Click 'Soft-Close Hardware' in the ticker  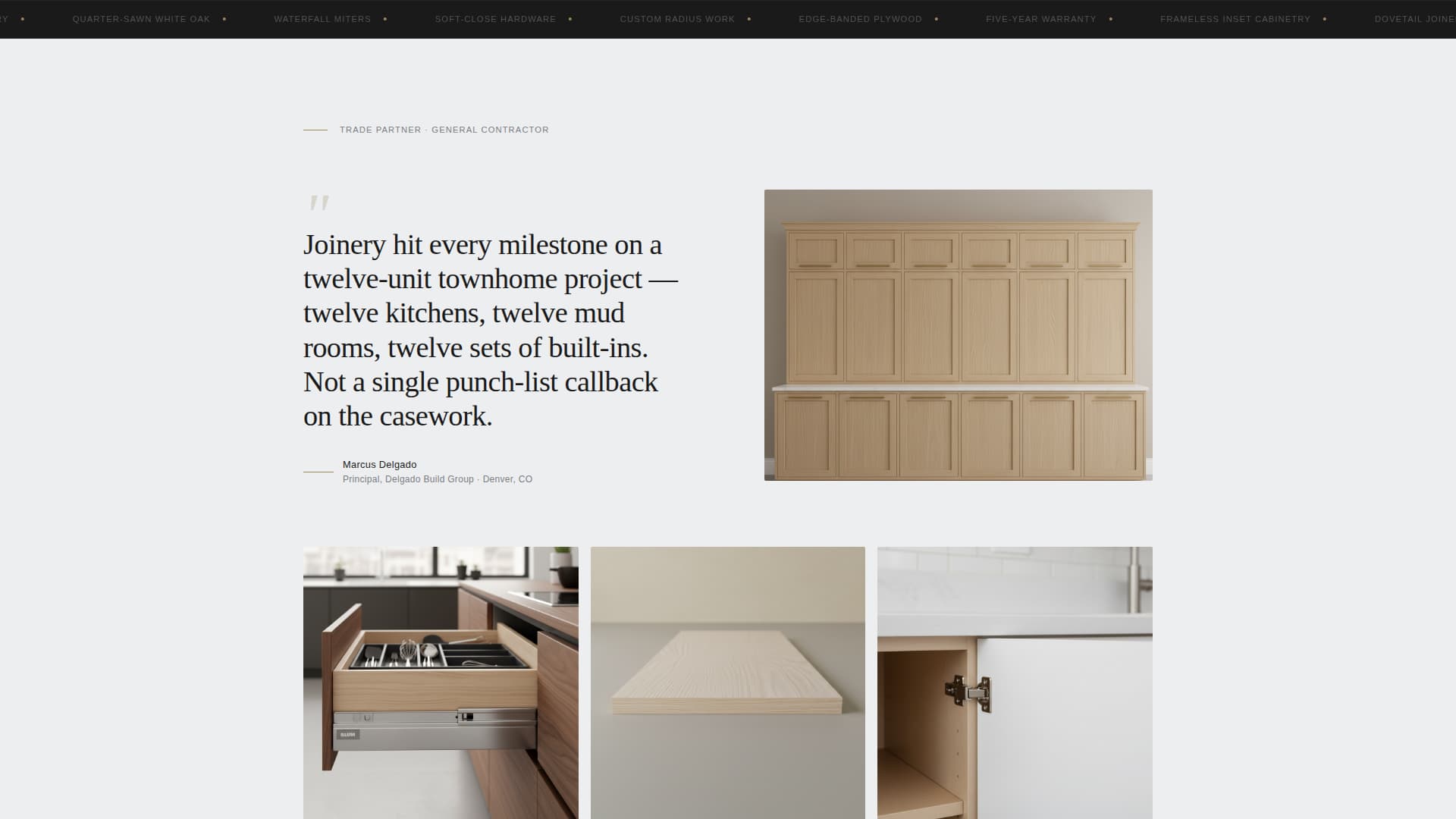click(495, 19)
